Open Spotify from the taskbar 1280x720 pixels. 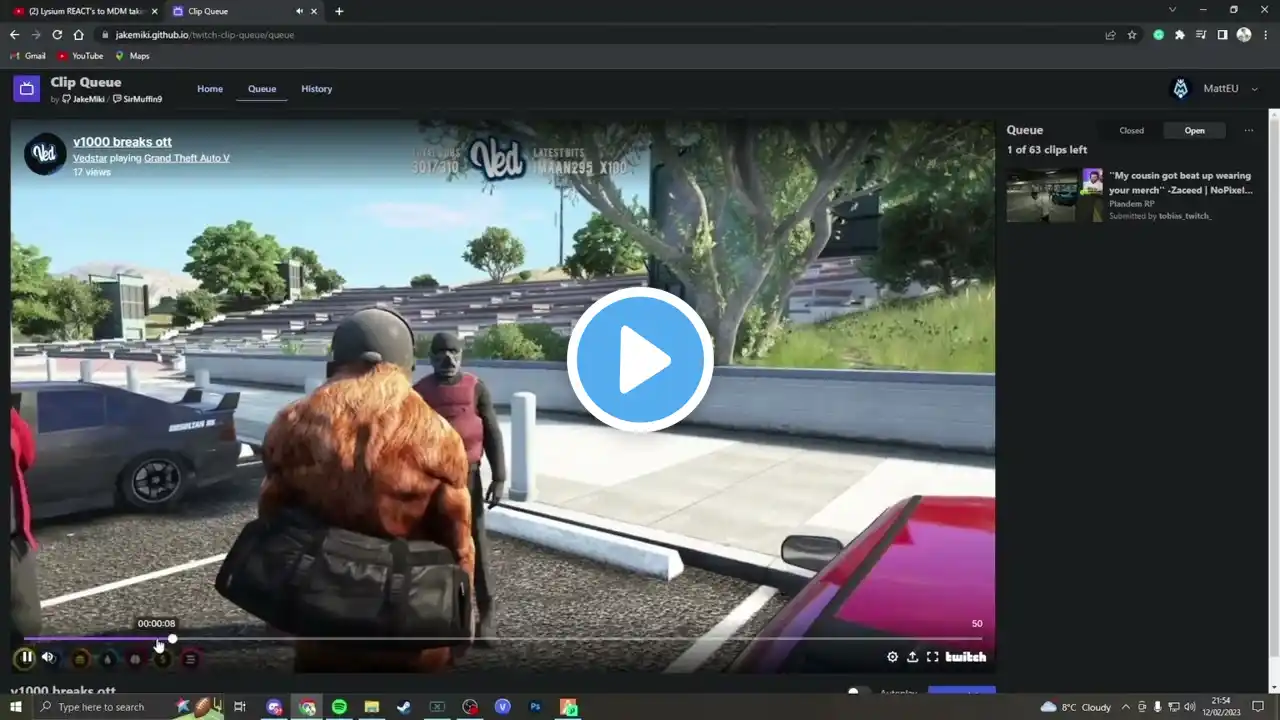tap(339, 707)
